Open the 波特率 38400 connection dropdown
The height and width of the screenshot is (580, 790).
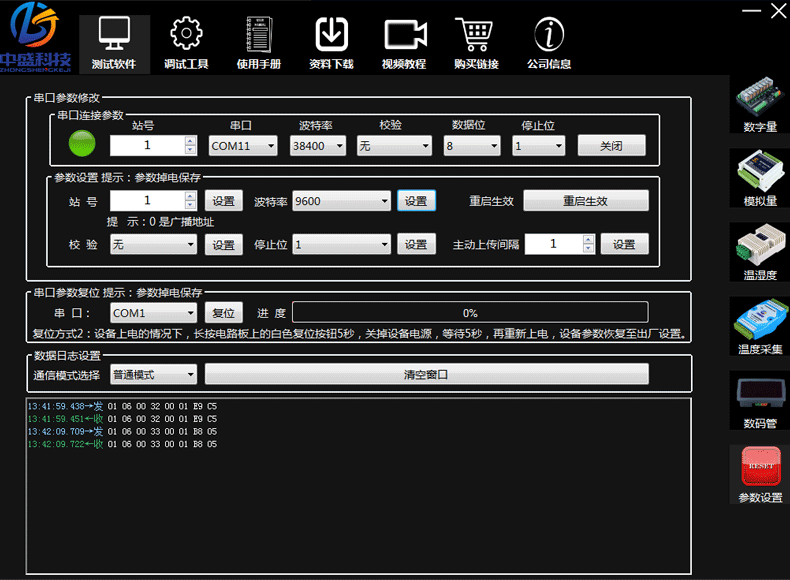click(318, 146)
